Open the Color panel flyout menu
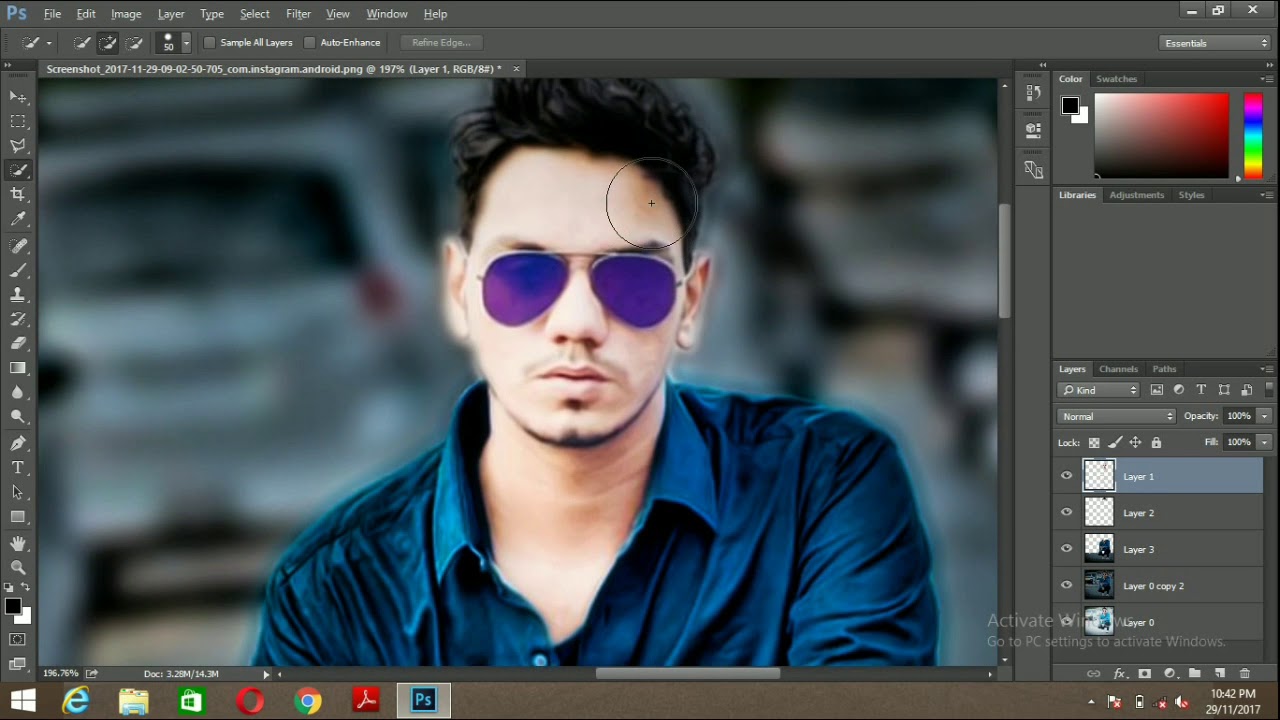This screenshot has width=1280, height=720. coord(1266,79)
